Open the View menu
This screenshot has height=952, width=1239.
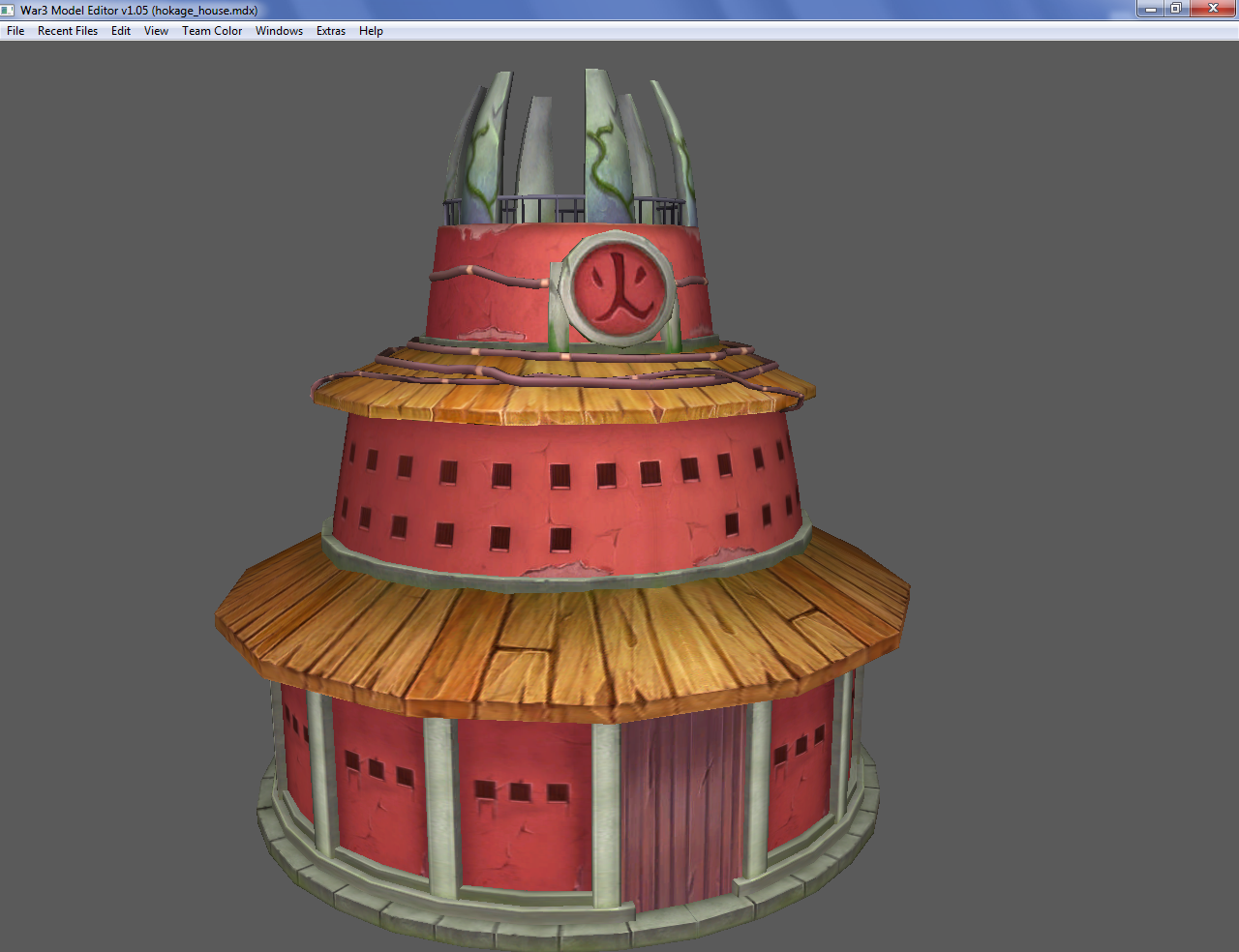(x=156, y=31)
